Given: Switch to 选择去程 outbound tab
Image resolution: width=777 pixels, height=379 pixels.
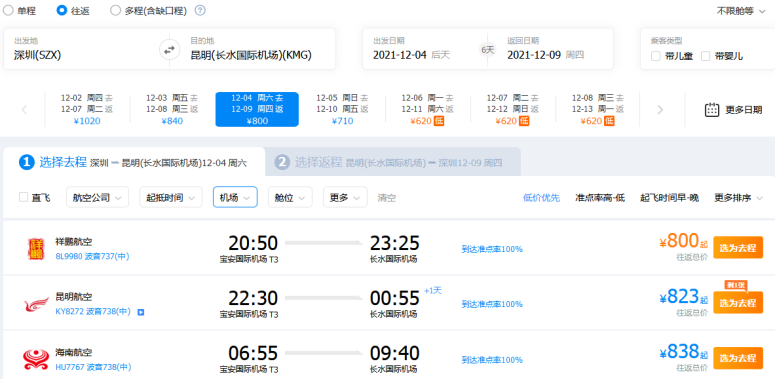Looking at the screenshot, I should click(x=134, y=162).
